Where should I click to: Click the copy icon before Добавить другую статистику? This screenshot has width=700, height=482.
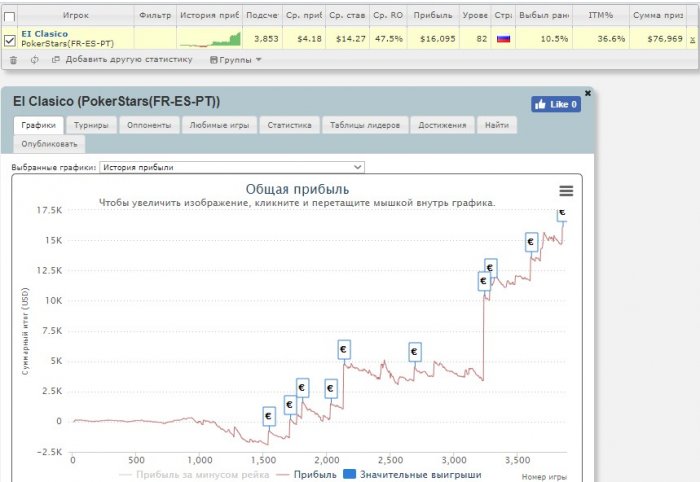[56, 59]
